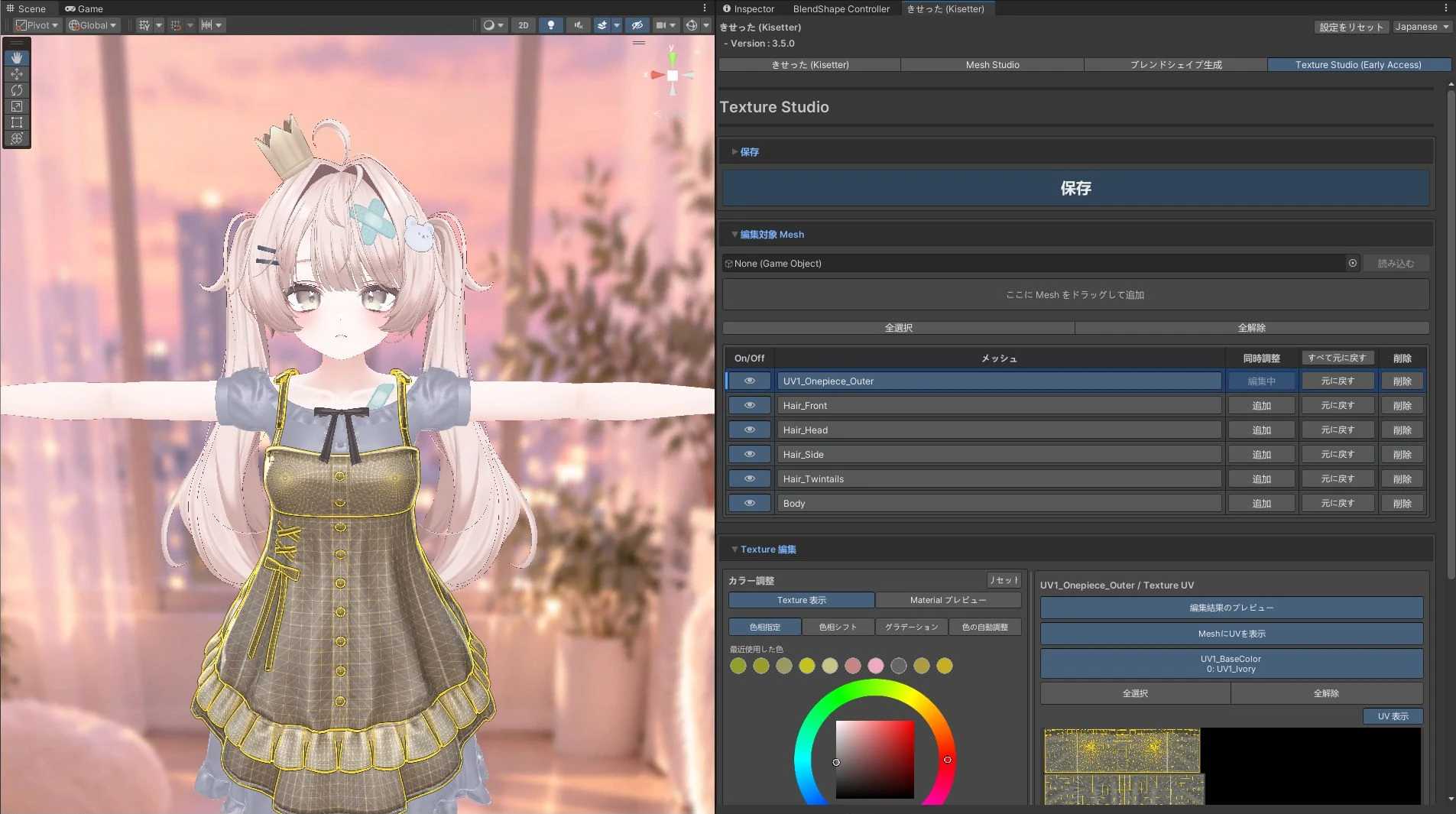Viewport: 1456px width, 814px height.
Task: Click the object picker circle beside None (Game Object)
Action: (x=1353, y=264)
